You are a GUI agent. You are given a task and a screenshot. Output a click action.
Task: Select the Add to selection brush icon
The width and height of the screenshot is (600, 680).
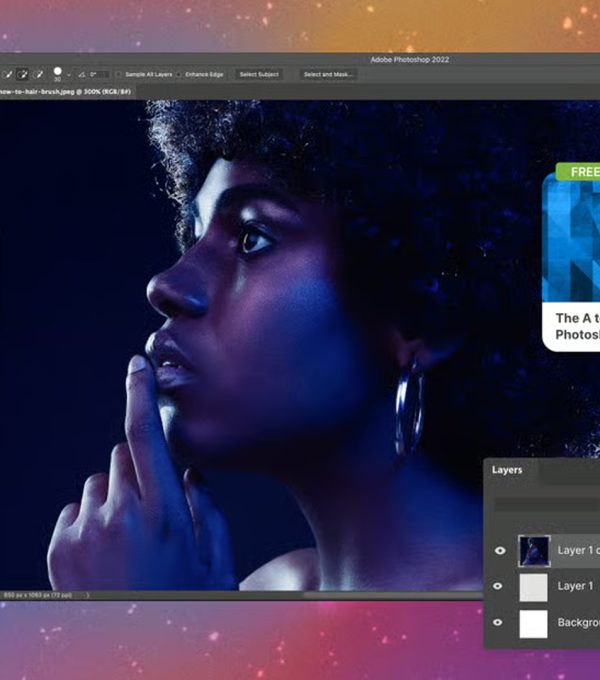point(22,75)
